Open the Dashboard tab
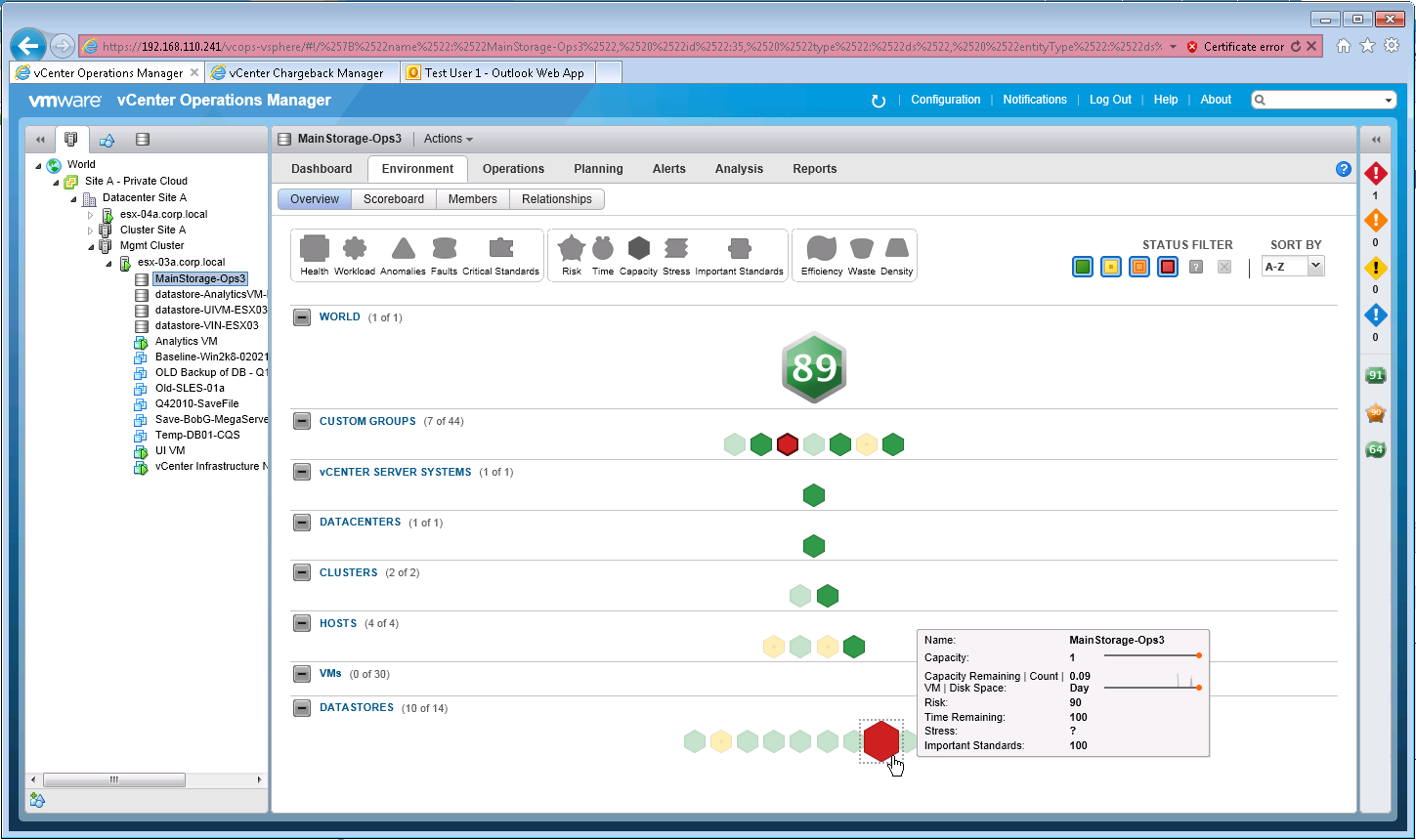 pyautogui.click(x=322, y=169)
